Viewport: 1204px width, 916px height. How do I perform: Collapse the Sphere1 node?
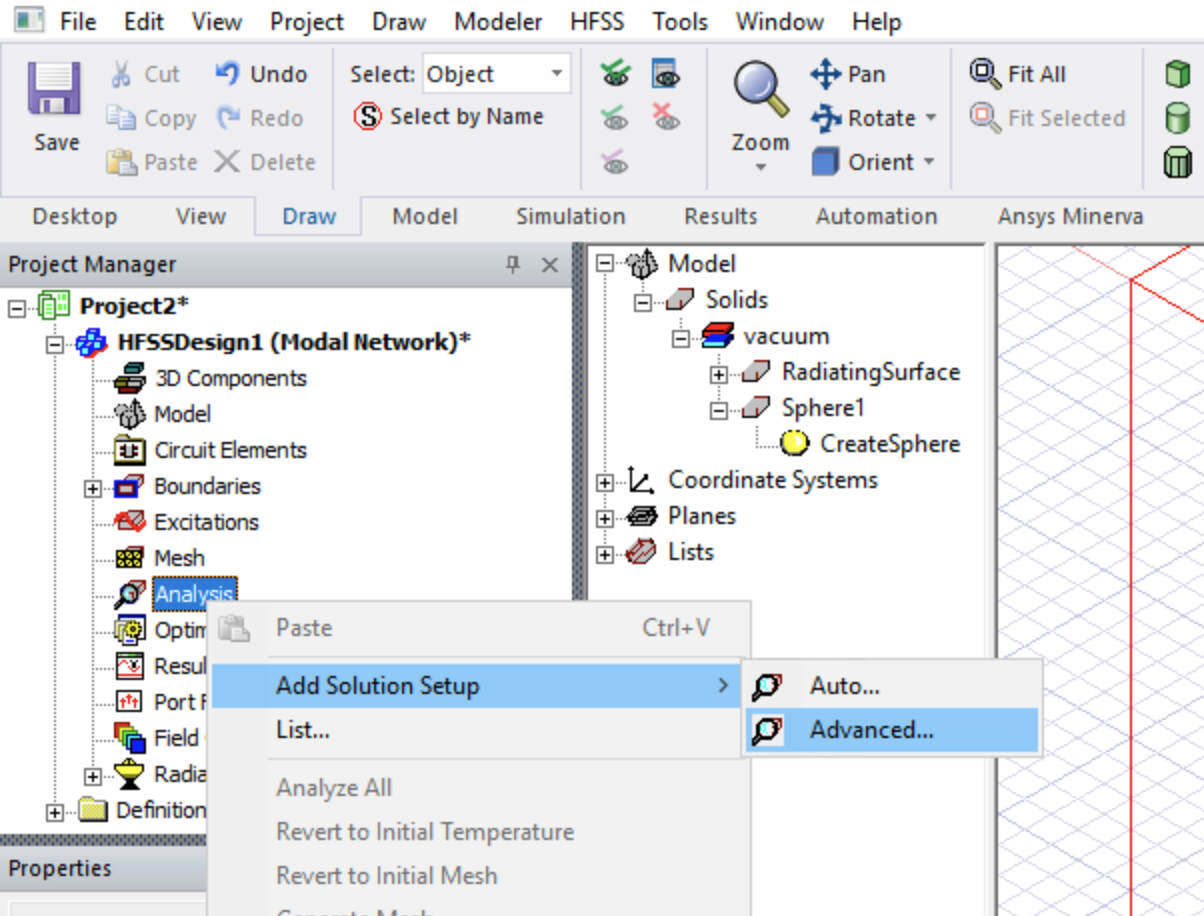(x=718, y=410)
